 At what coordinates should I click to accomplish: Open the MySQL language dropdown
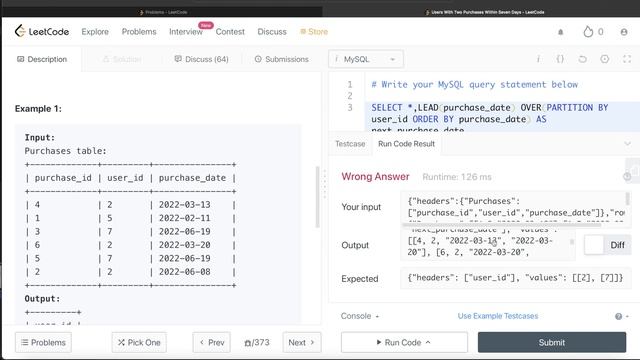point(366,59)
